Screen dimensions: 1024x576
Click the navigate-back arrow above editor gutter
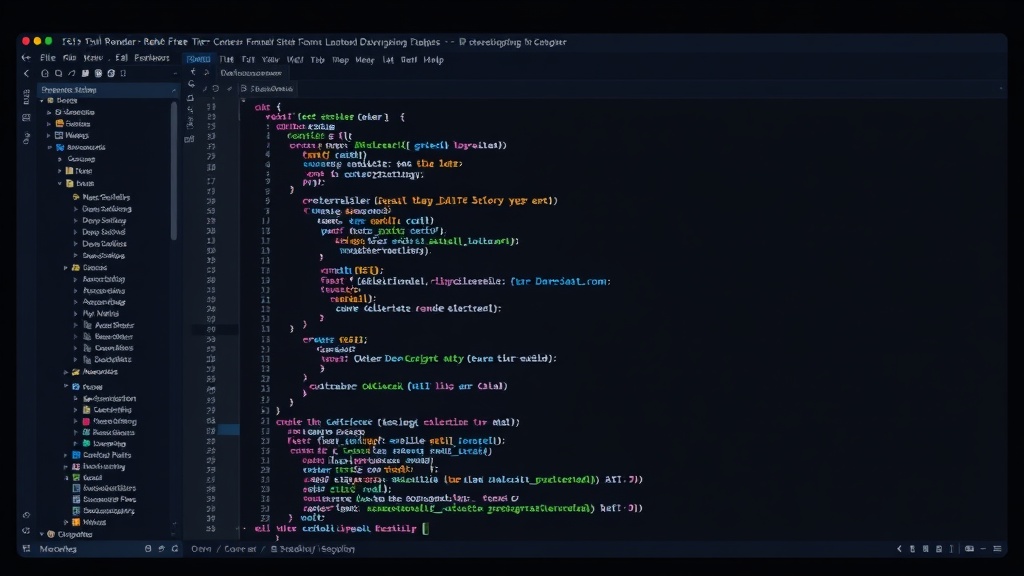pyautogui.click(x=193, y=72)
